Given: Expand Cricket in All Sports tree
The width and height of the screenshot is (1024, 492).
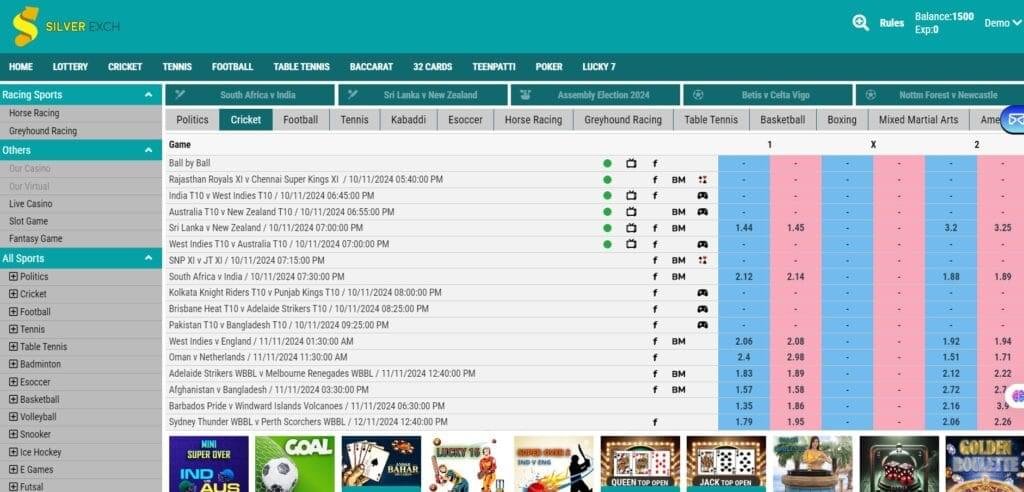Looking at the screenshot, I should pos(13,294).
